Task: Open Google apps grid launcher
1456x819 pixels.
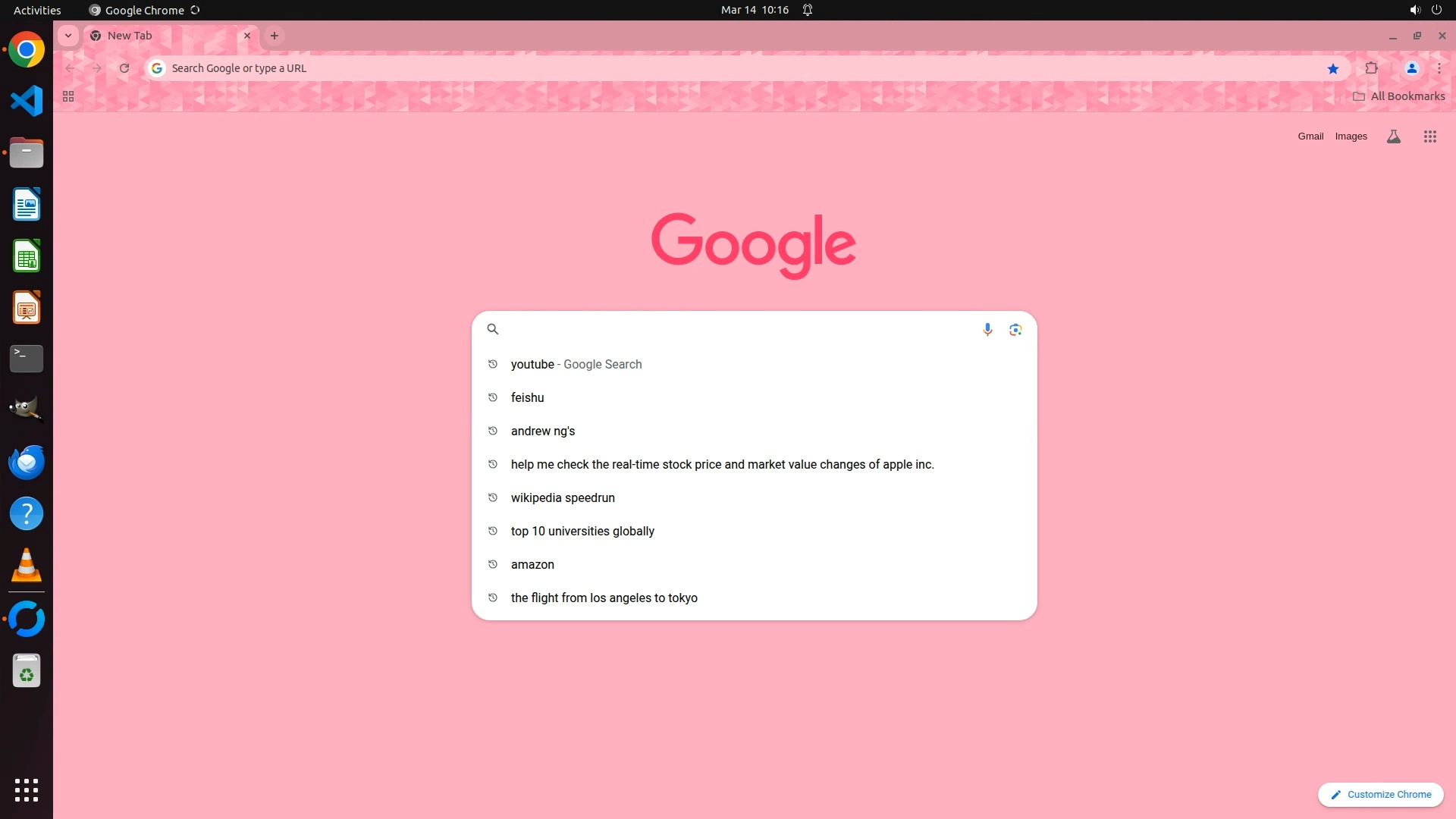Action: pos(1429,136)
